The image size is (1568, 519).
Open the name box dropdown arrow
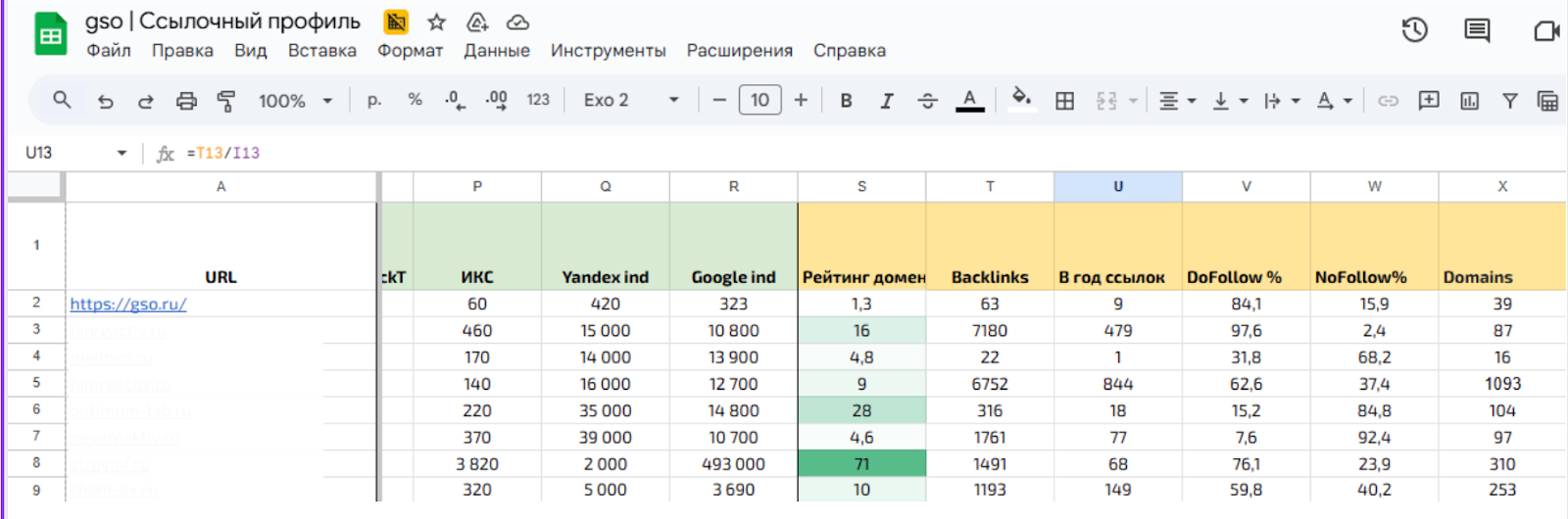122,153
